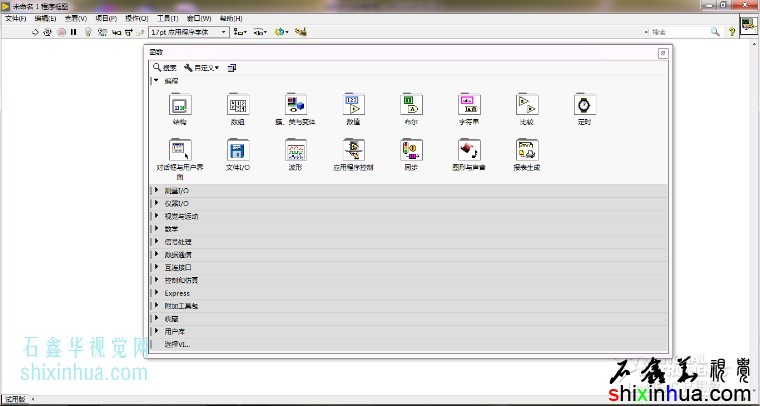Pin the Functions palette with the thumbtack

tap(662, 52)
